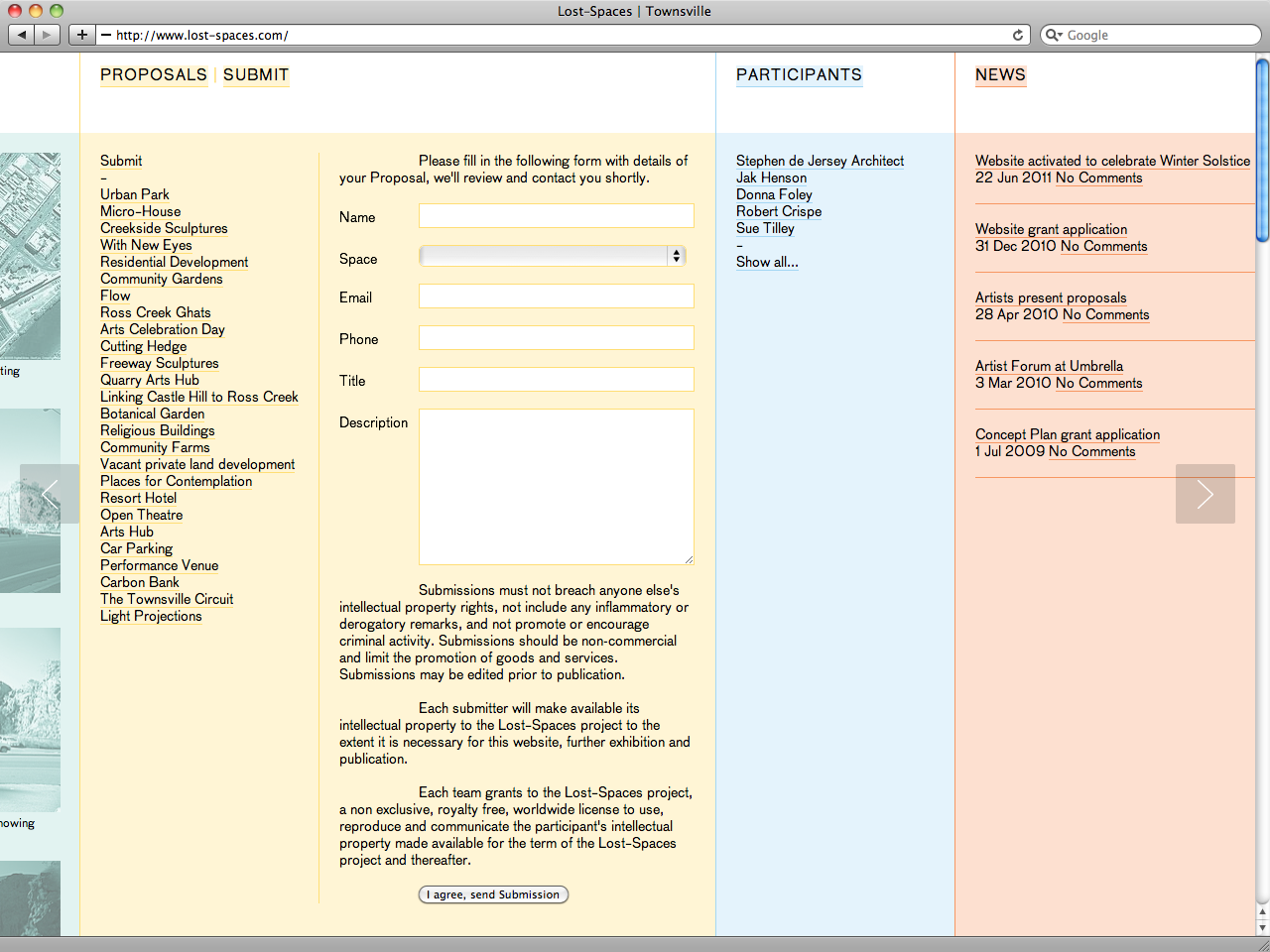Open Jak Henson participant link
Image resolution: width=1270 pixels, height=952 pixels.
772,178
